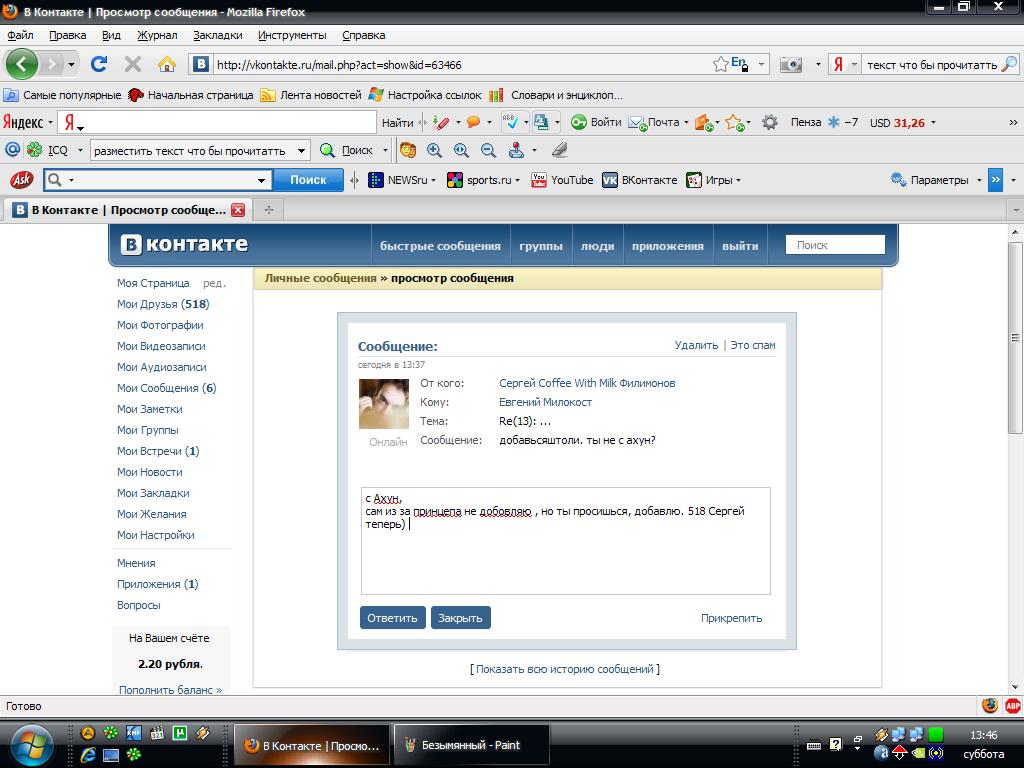1024x768 pixels.
Task: Open a new tab with plus button
Action: click(x=268, y=210)
